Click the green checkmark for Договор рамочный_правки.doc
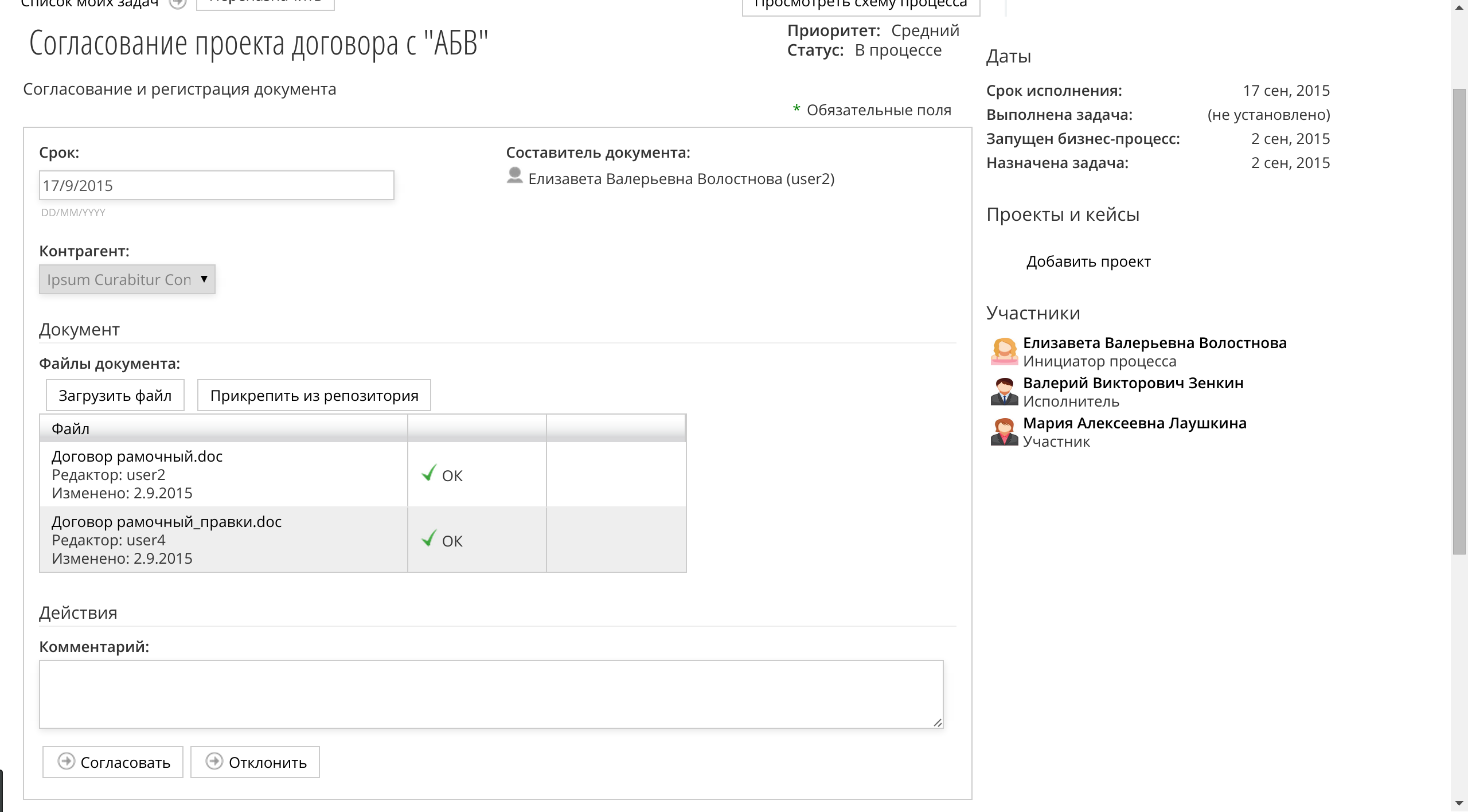 coord(428,539)
